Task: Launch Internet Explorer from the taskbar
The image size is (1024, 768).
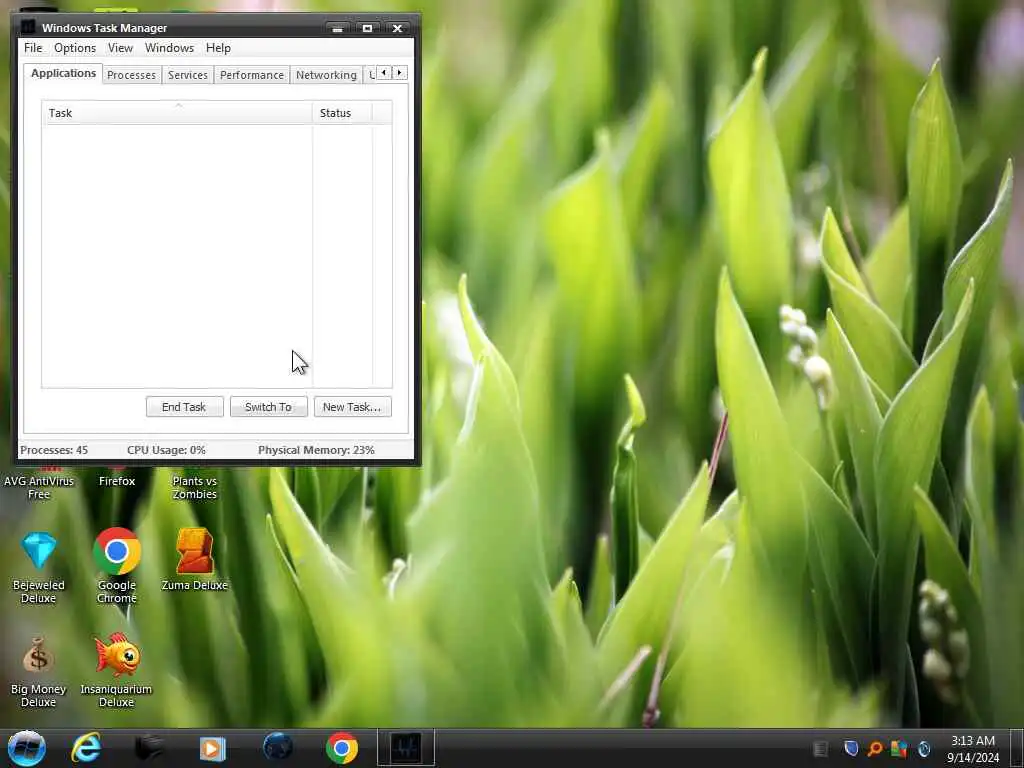Action: pos(86,748)
